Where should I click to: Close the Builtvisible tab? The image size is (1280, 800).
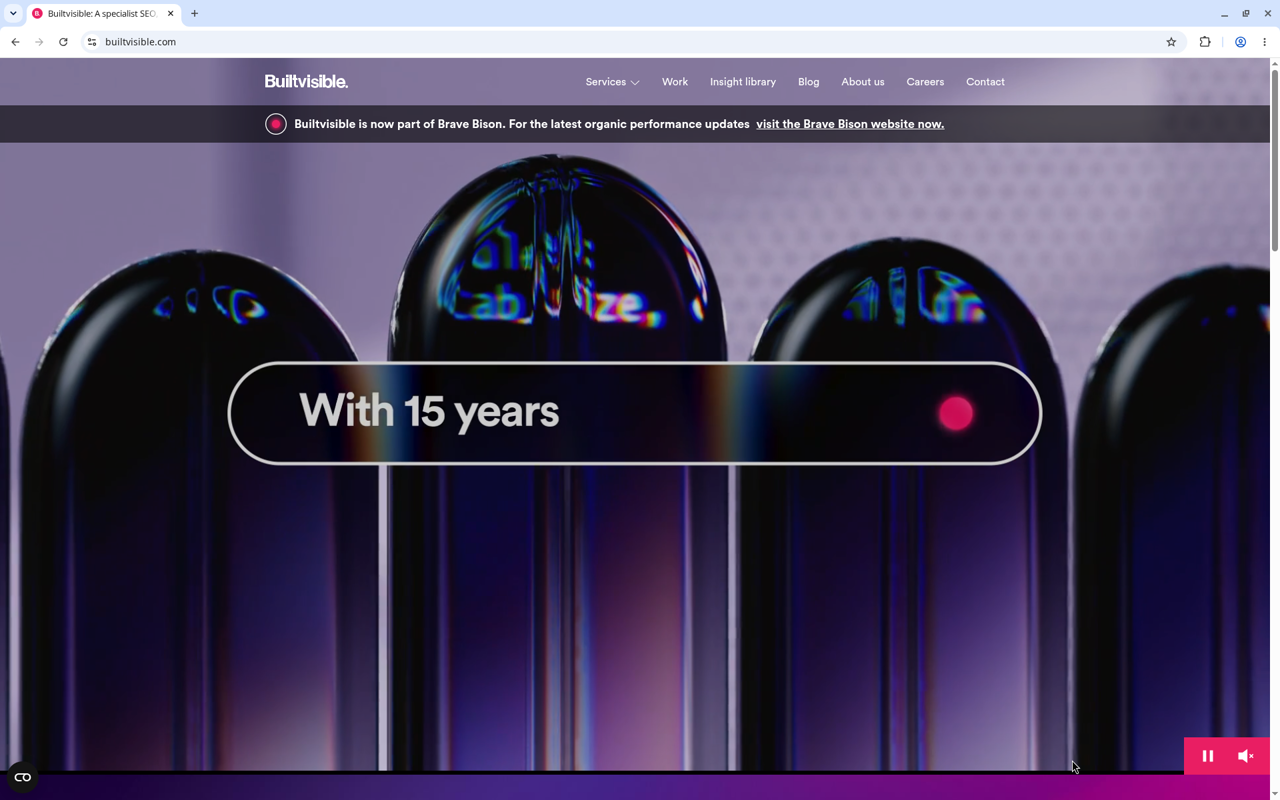[171, 14]
